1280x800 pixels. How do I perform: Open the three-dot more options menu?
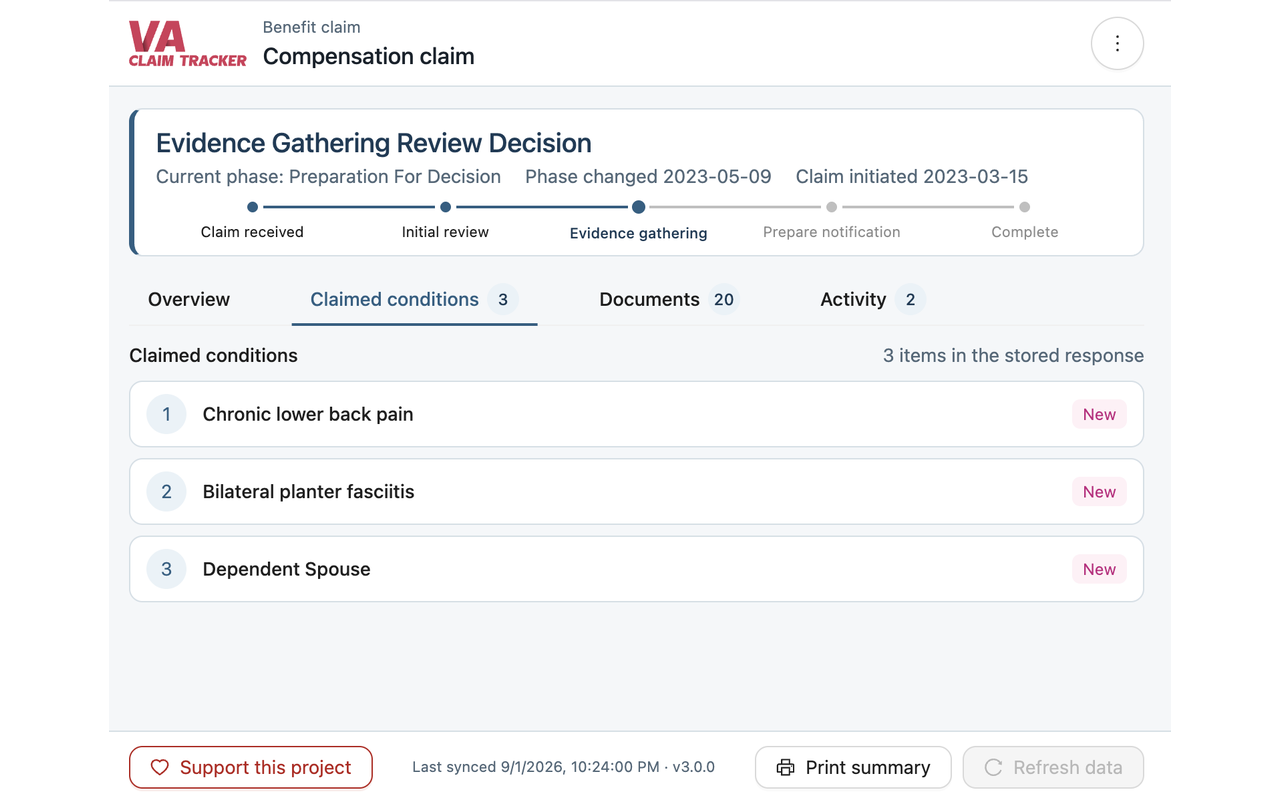pyautogui.click(x=1117, y=44)
